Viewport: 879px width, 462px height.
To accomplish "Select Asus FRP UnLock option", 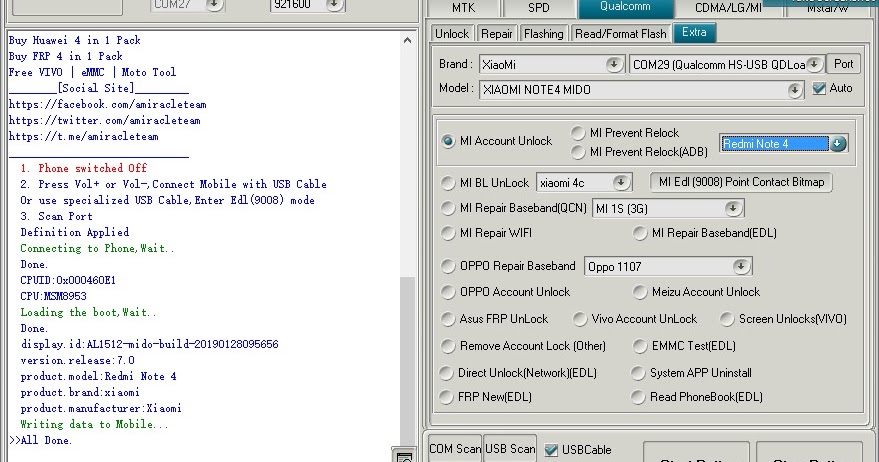I will pyautogui.click(x=448, y=319).
